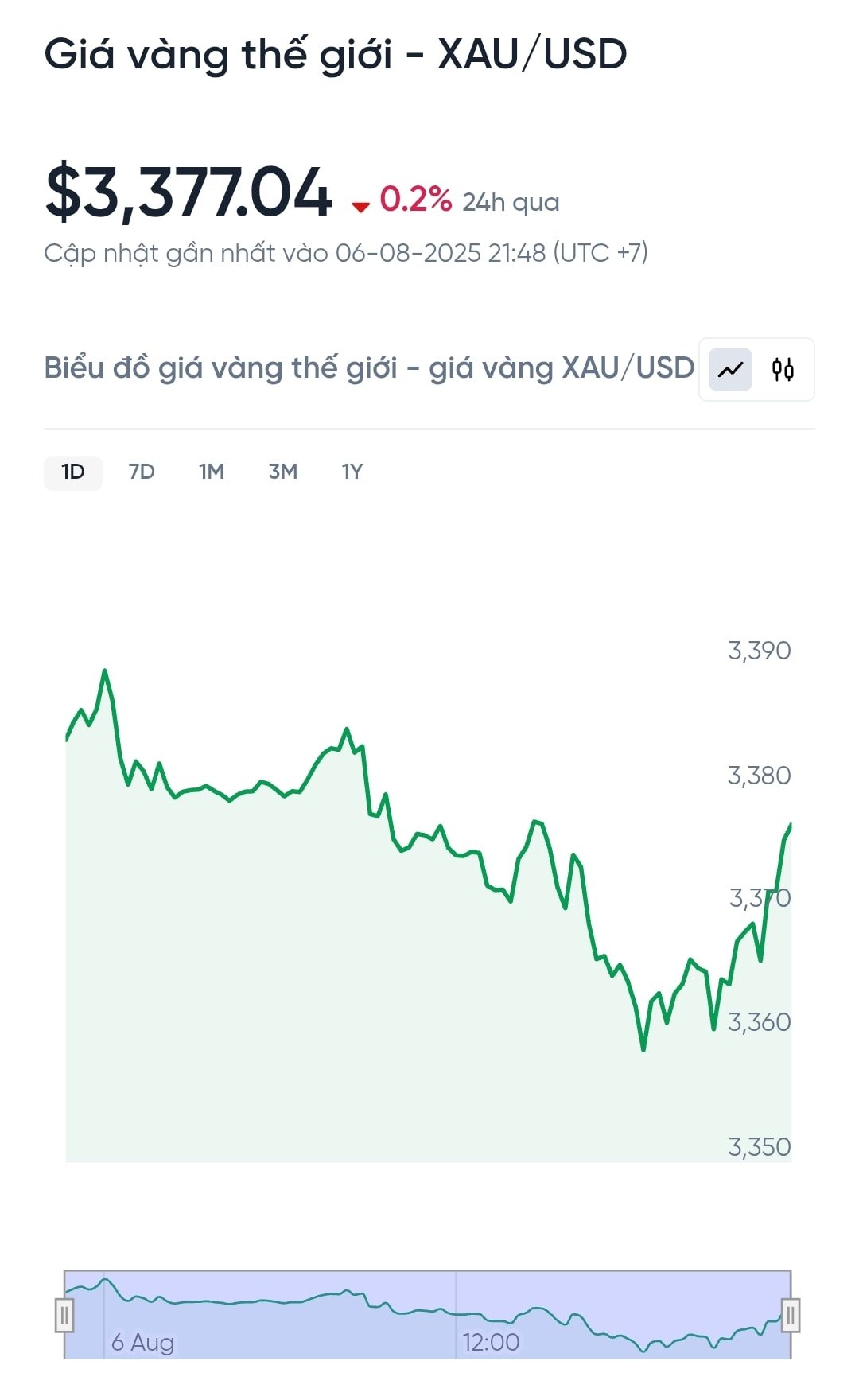Switch to candlestick chart view
This screenshot has width=859, height=1400.
point(783,369)
